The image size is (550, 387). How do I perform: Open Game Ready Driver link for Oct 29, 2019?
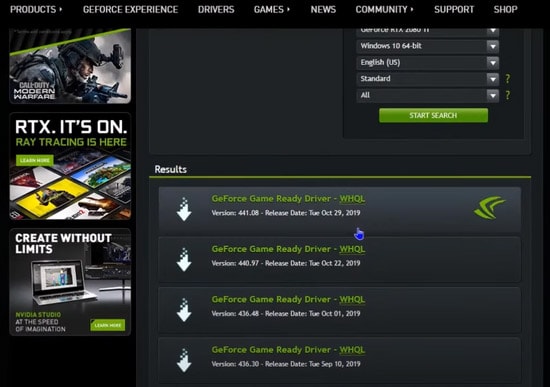[288, 199]
